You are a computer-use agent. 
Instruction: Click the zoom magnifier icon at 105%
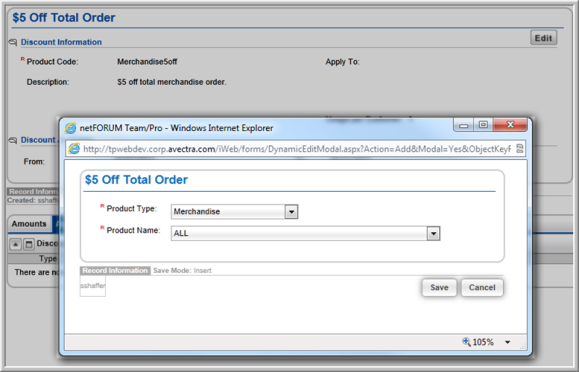466,342
